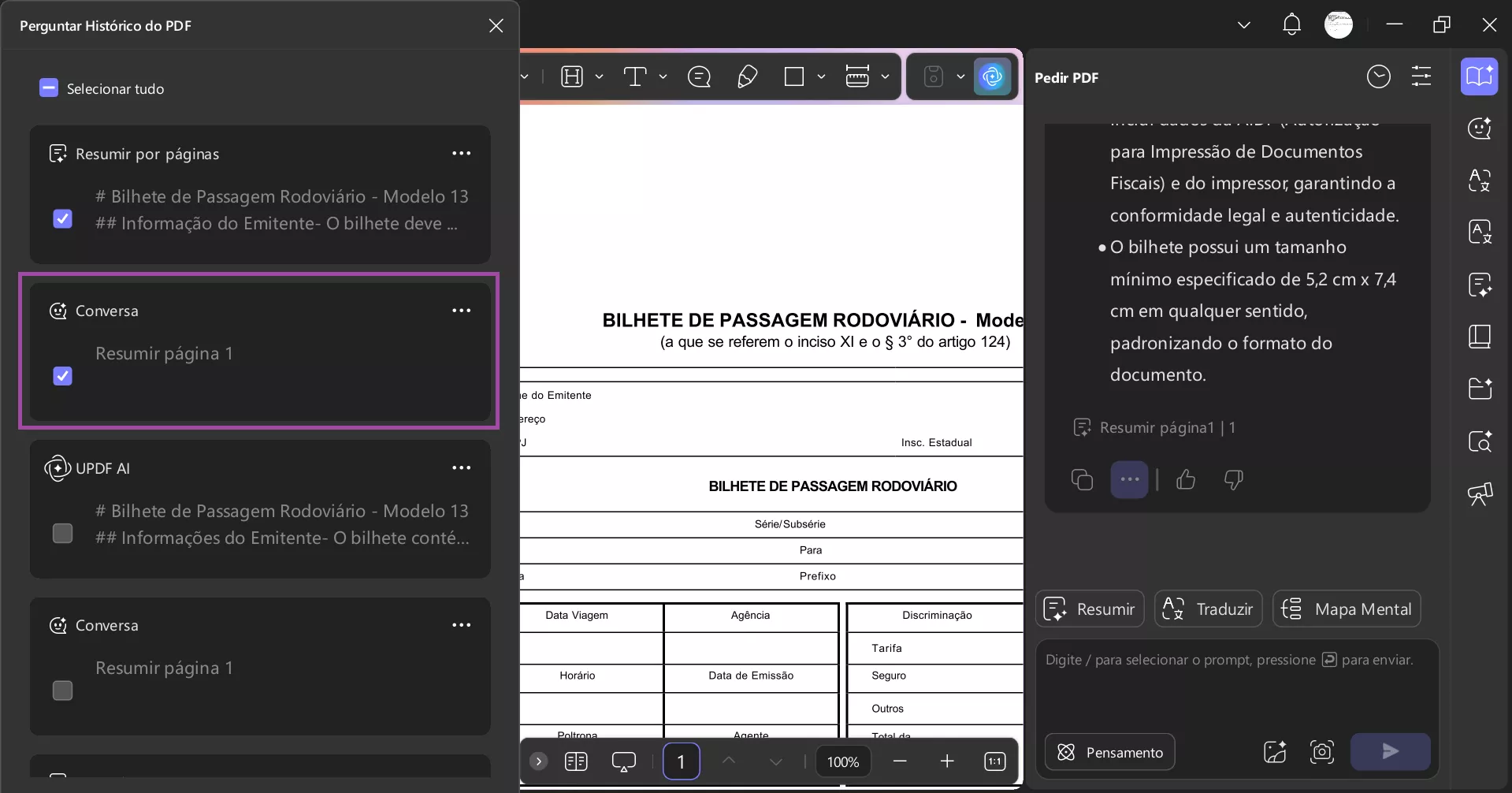Open AI settings sliders in Pedir PDF panel
1512x793 pixels.
(x=1421, y=76)
